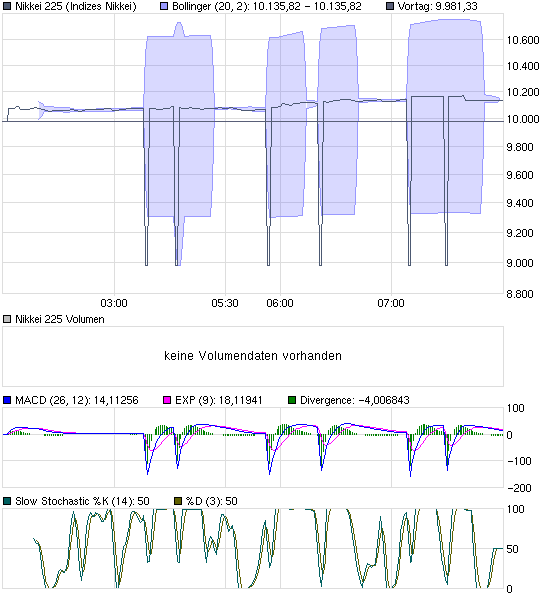This screenshot has height=597, width=545.
Task: Click the 03:00 time axis label
Action: click(x=114, y=303)
